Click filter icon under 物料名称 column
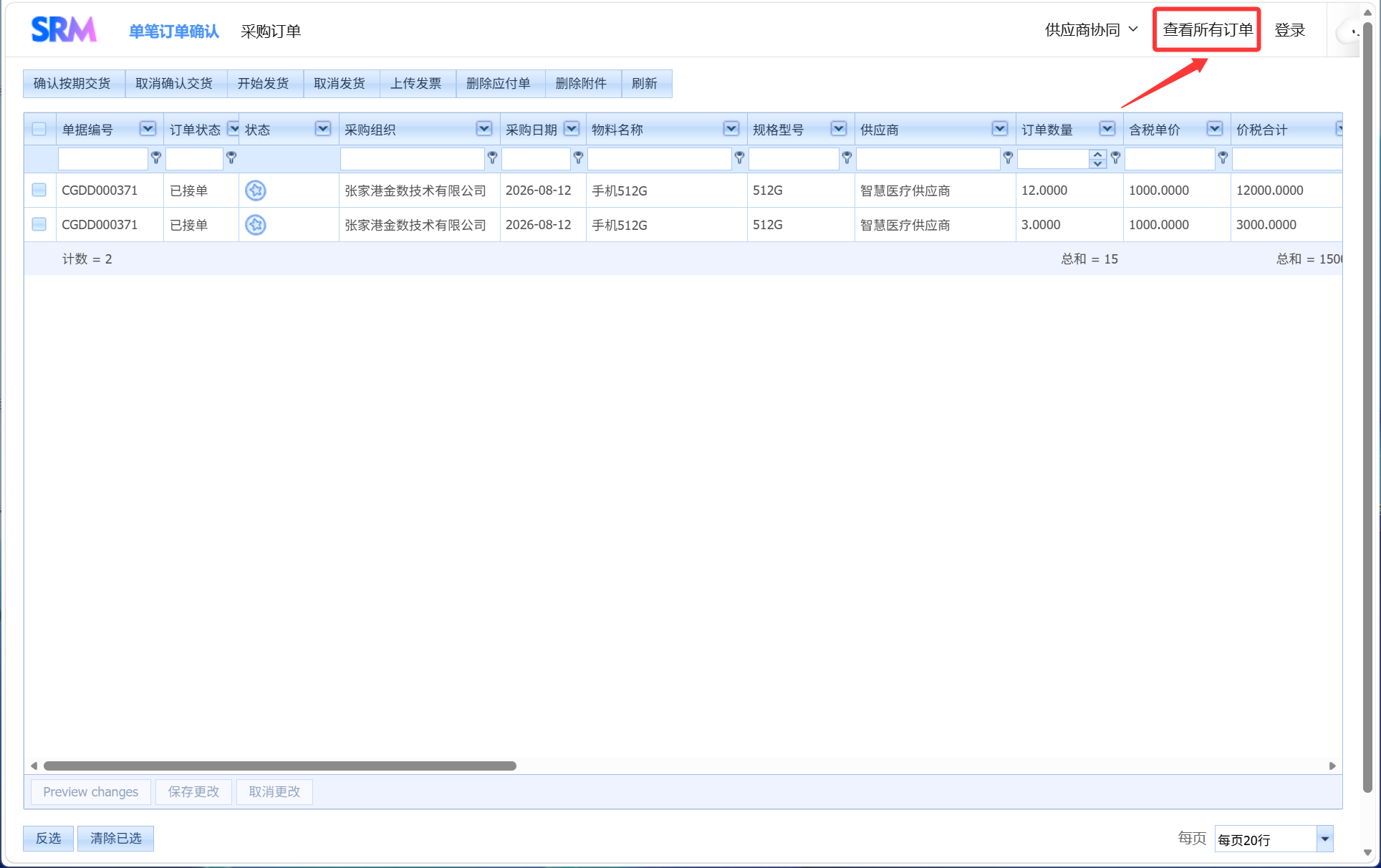The height and width of the screenshot is (868, 1381). coord(739,158)
